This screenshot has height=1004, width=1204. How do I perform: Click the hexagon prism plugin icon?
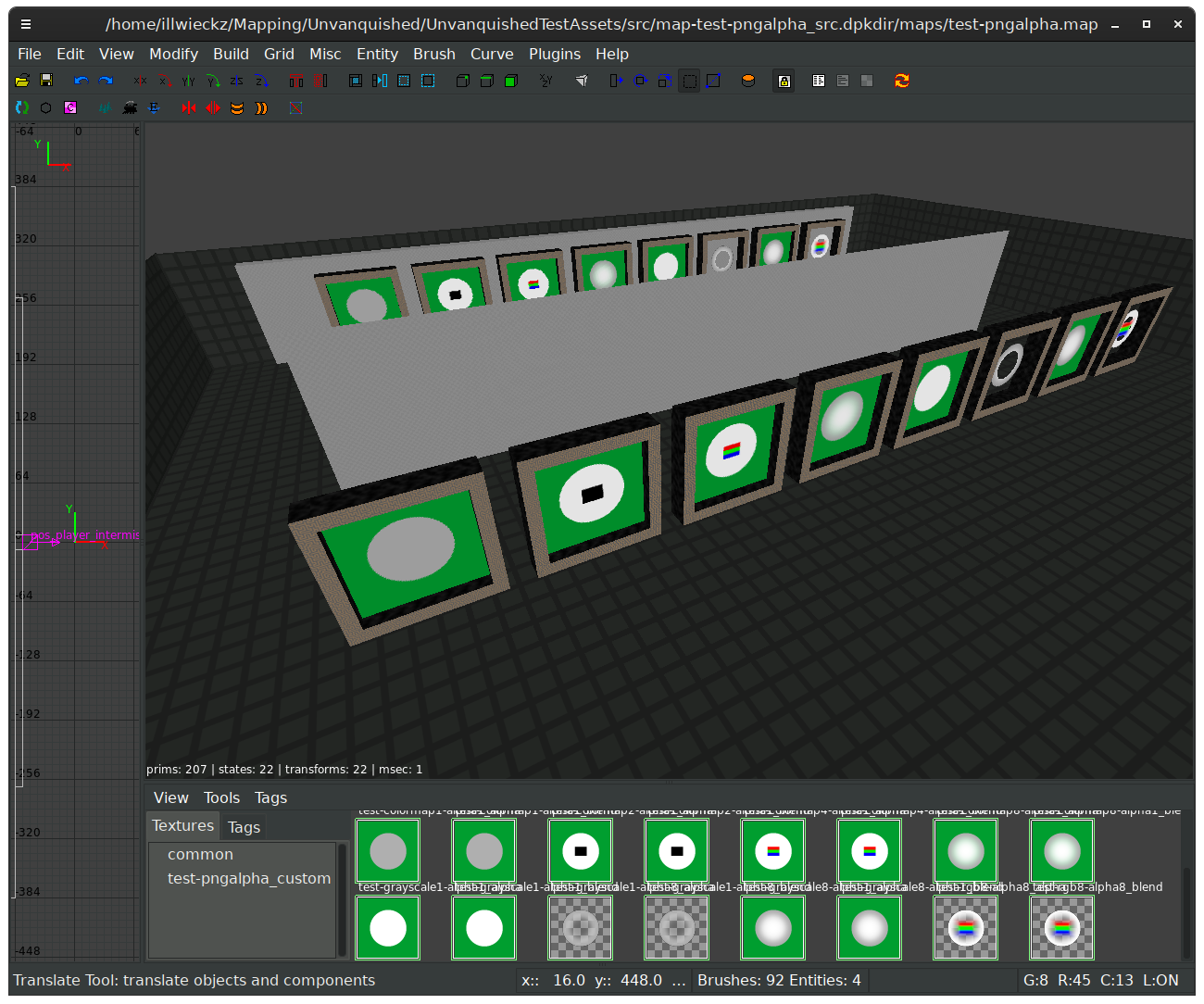pyautogui.click(x=46, y=107)
